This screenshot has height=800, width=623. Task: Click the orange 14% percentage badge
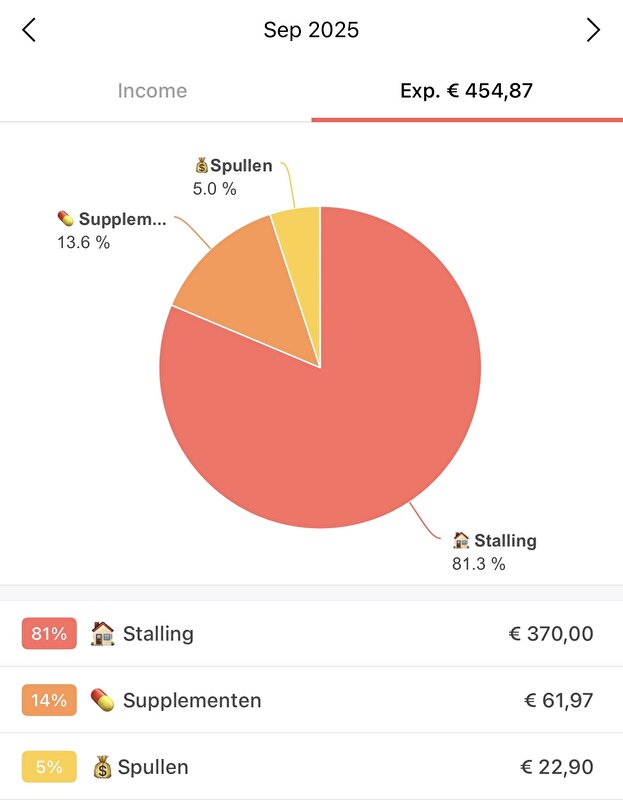click(x=49, y=700)
